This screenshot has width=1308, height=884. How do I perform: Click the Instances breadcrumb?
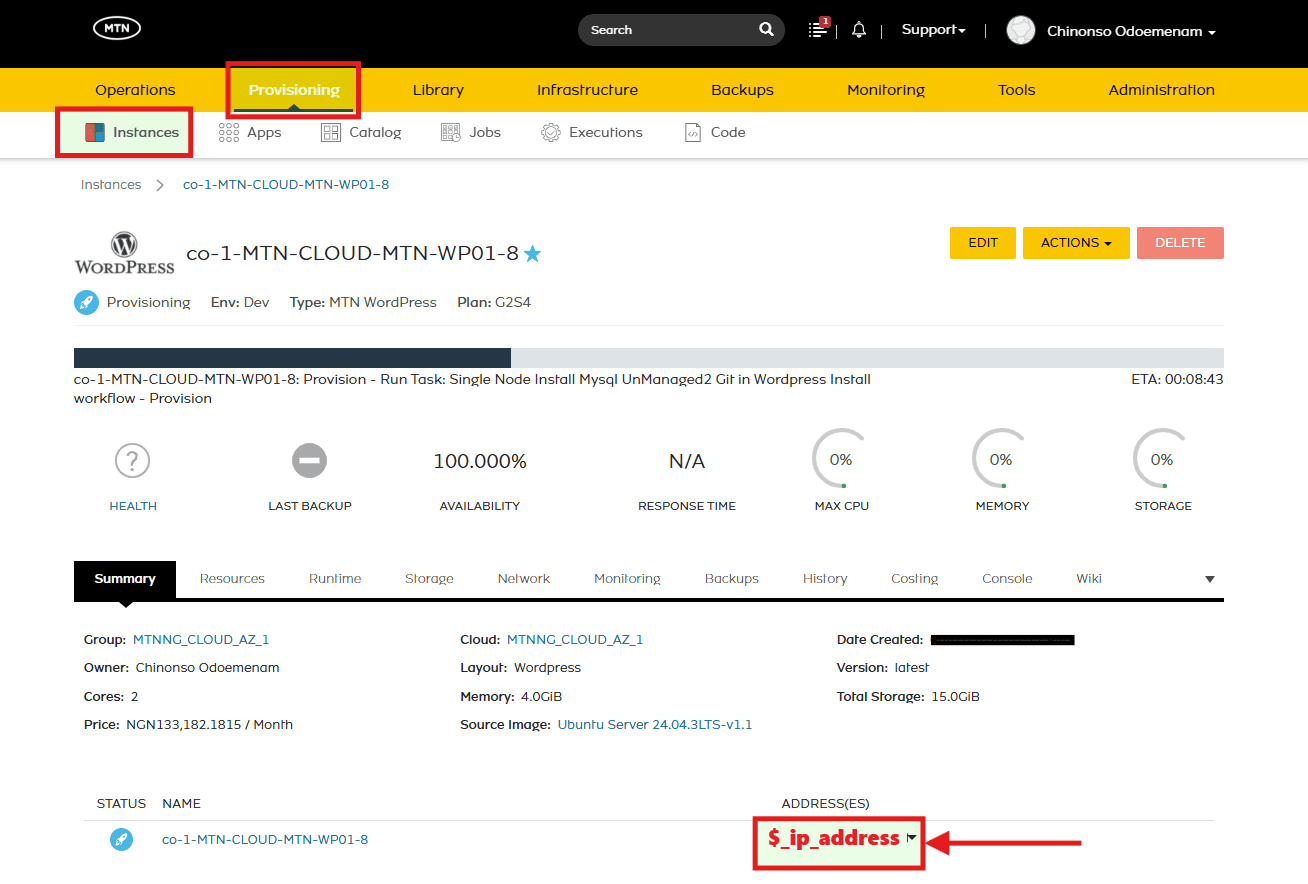coord(111,185)
